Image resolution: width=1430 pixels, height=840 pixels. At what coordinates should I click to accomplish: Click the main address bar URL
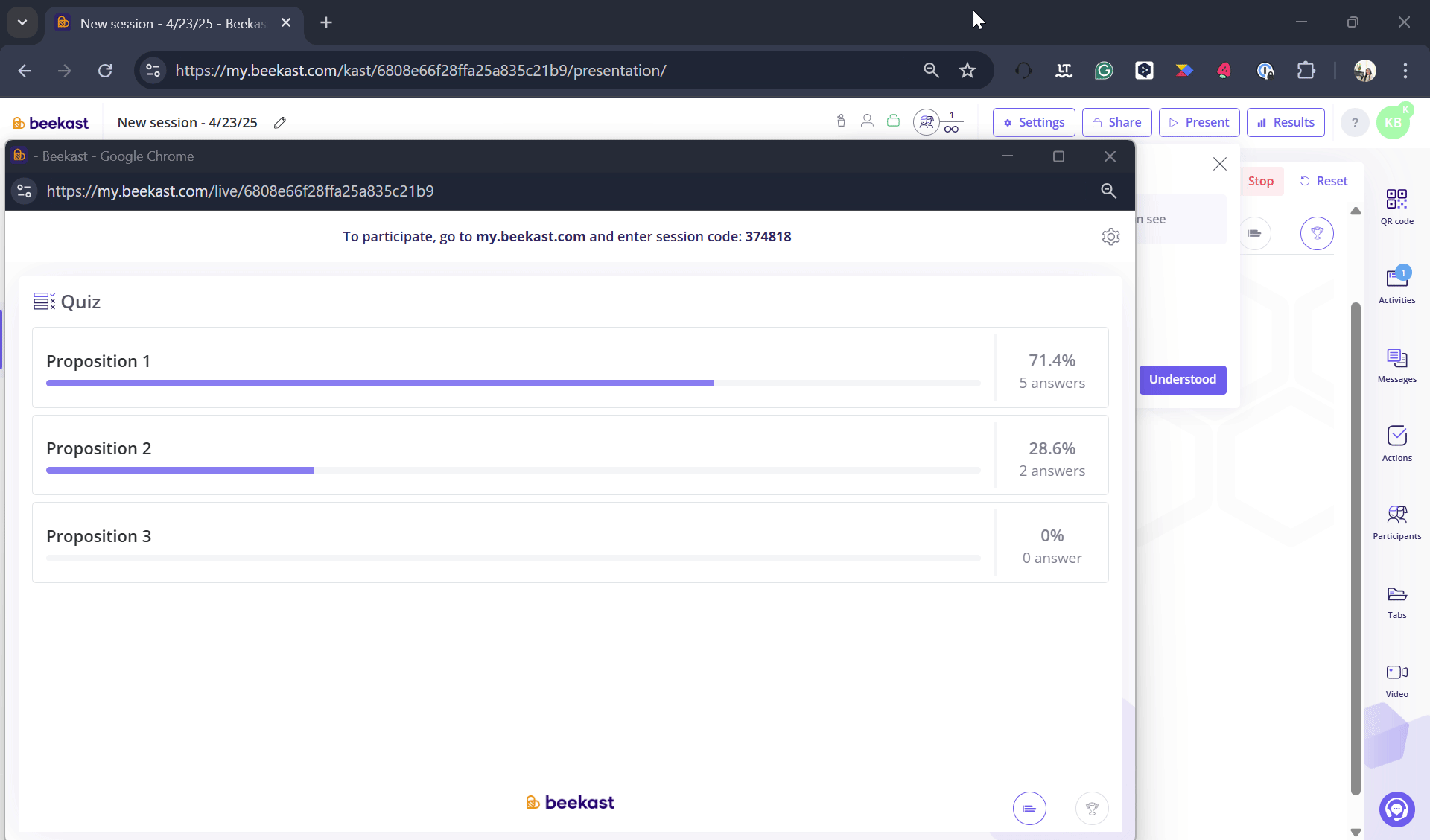coord(420,71)
